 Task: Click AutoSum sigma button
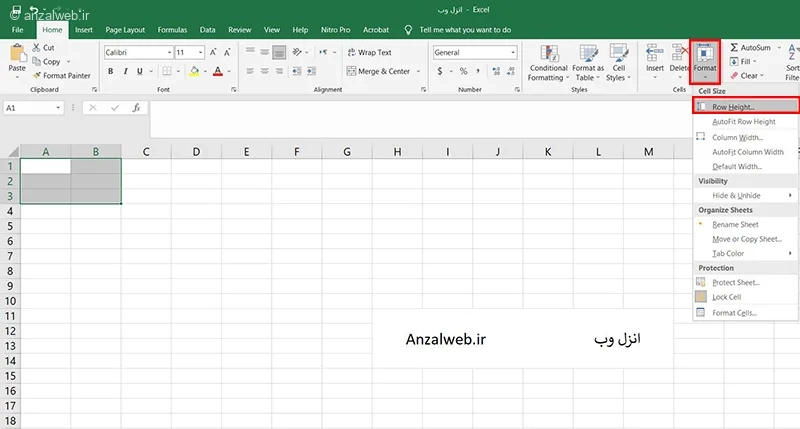point(750,47)
